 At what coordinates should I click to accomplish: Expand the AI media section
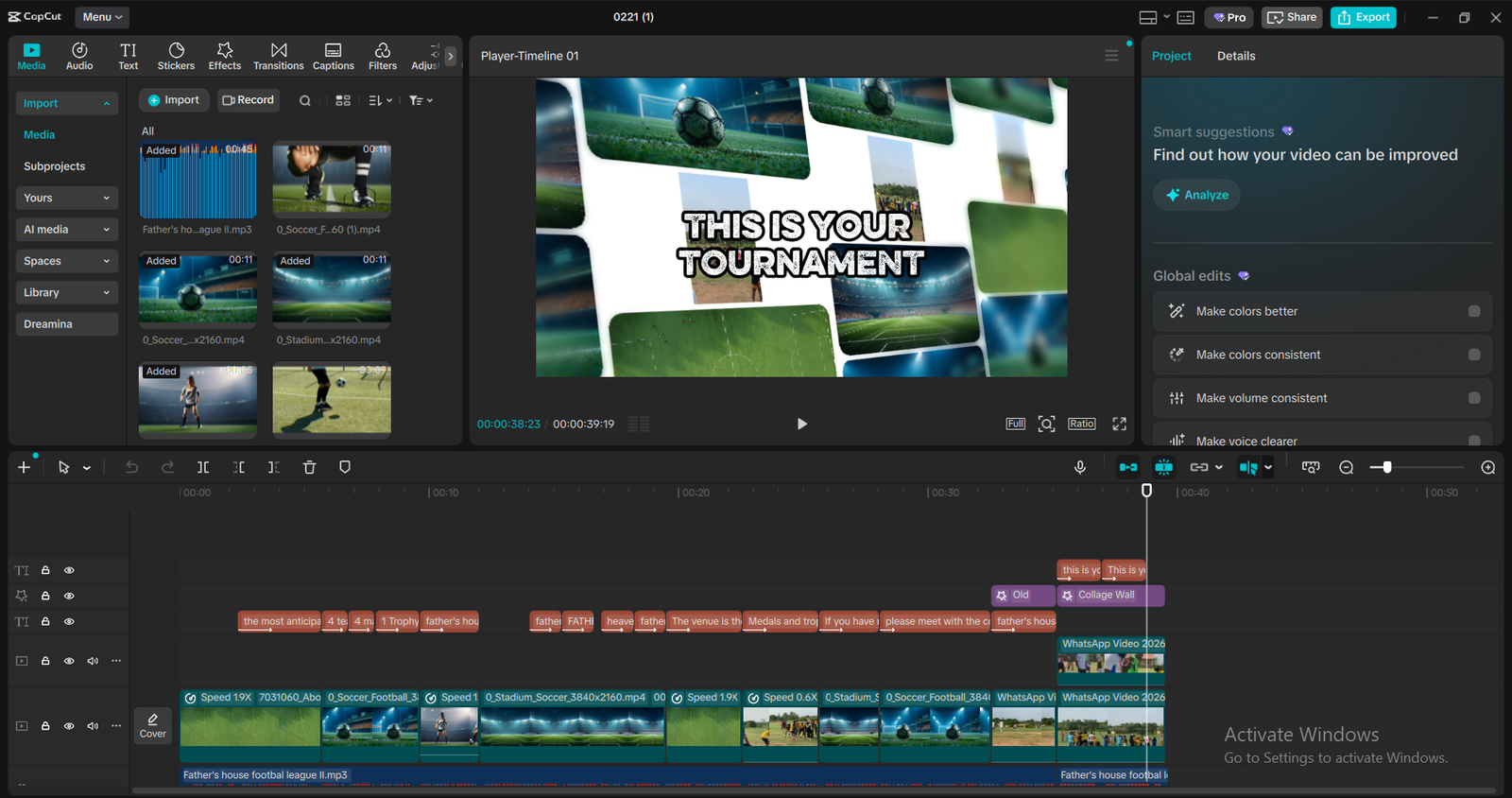pos(66,229)
